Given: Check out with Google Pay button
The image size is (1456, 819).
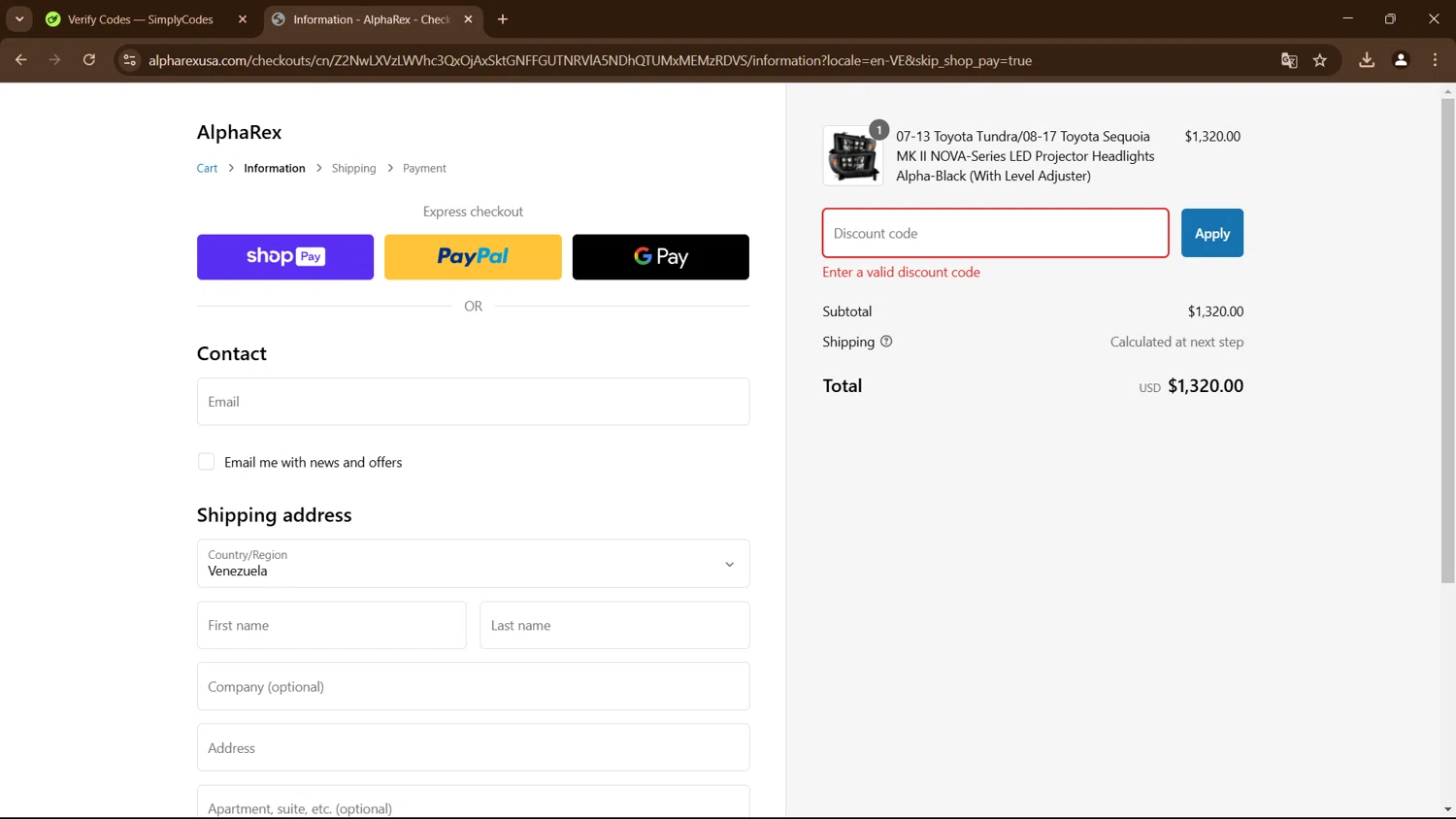Looking at the screenshot, I should (x=661, y=257).
